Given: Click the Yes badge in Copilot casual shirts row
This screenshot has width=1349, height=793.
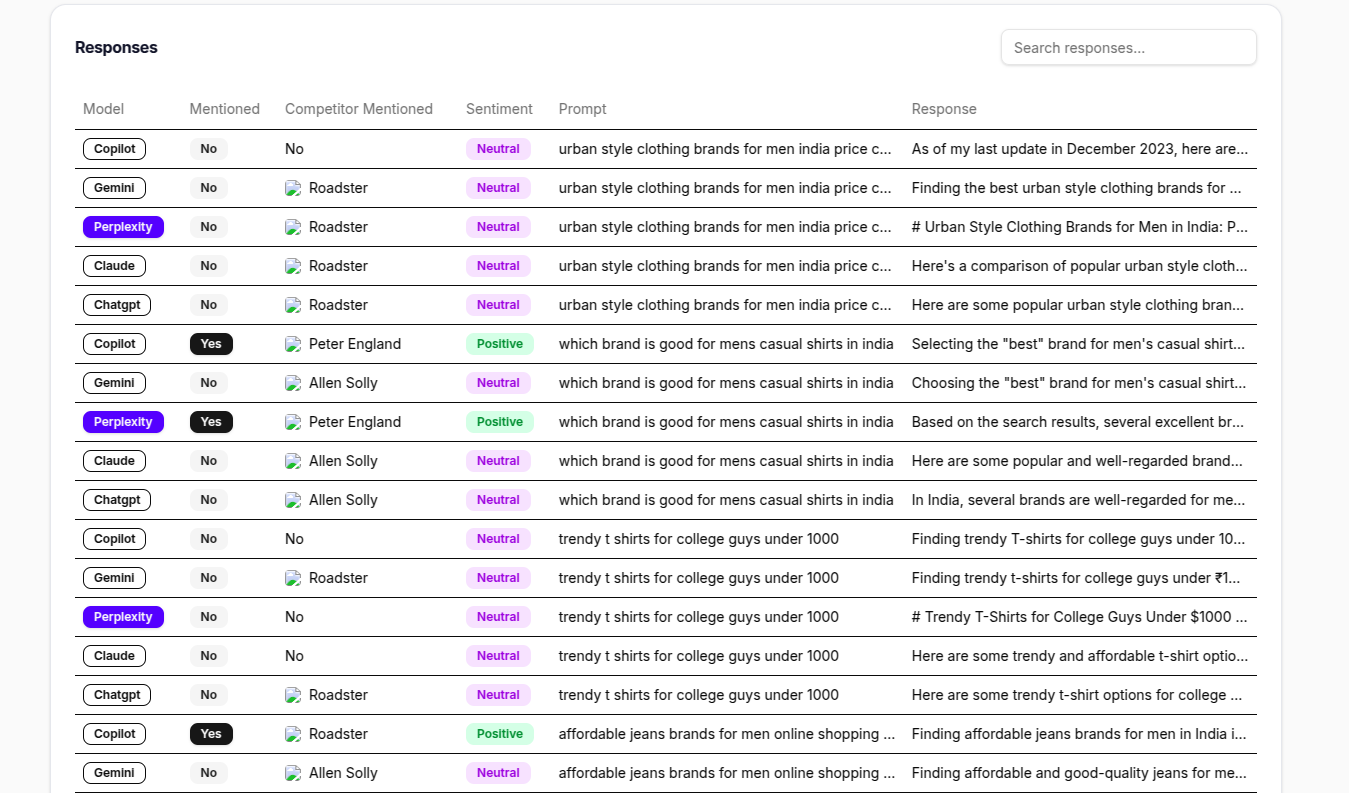Looking at the screenshot, I should [x=211, y=344].
